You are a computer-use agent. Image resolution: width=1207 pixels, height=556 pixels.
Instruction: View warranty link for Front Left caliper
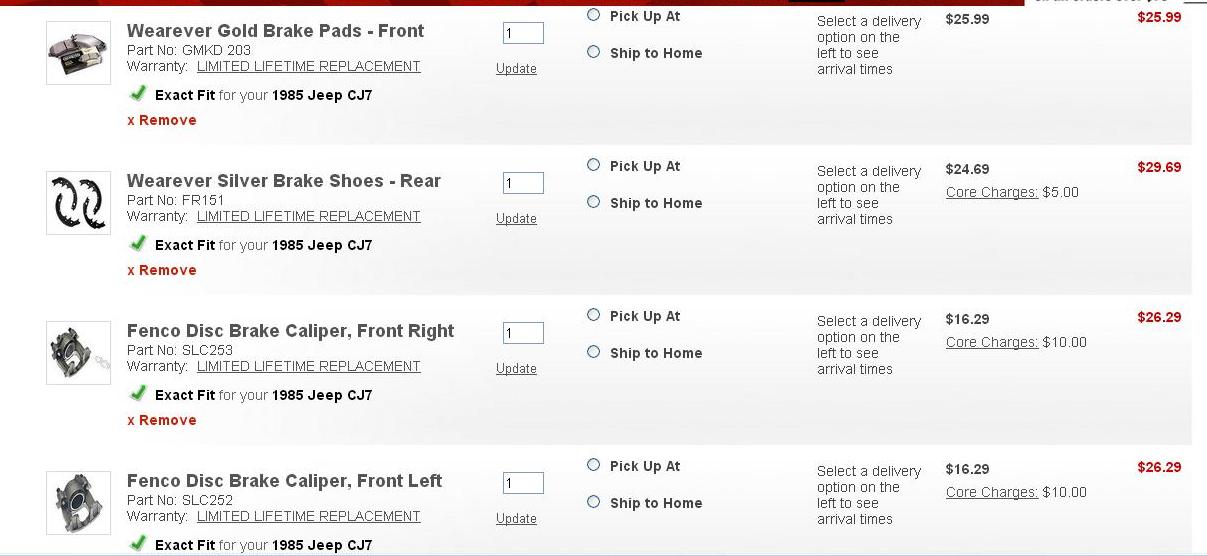[x=308, y=516]
